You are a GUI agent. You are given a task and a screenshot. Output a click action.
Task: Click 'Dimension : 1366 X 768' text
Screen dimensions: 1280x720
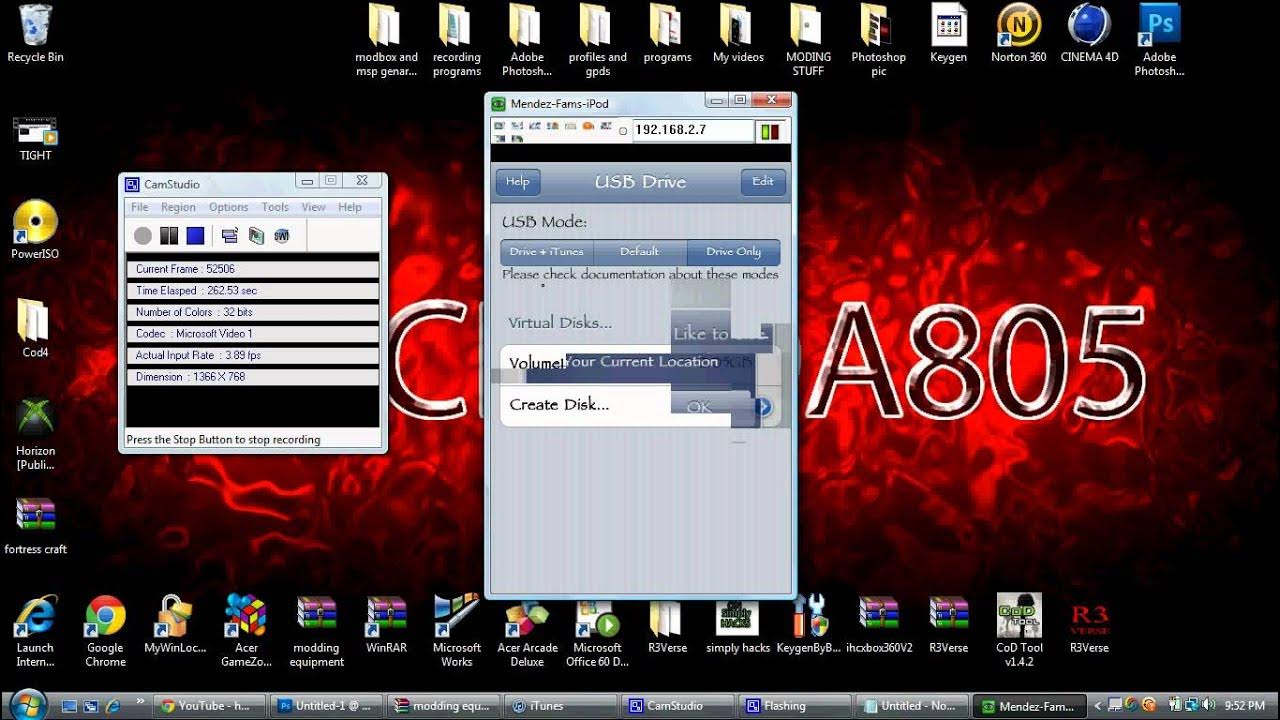pyautogui.click(x=190, y=377)
